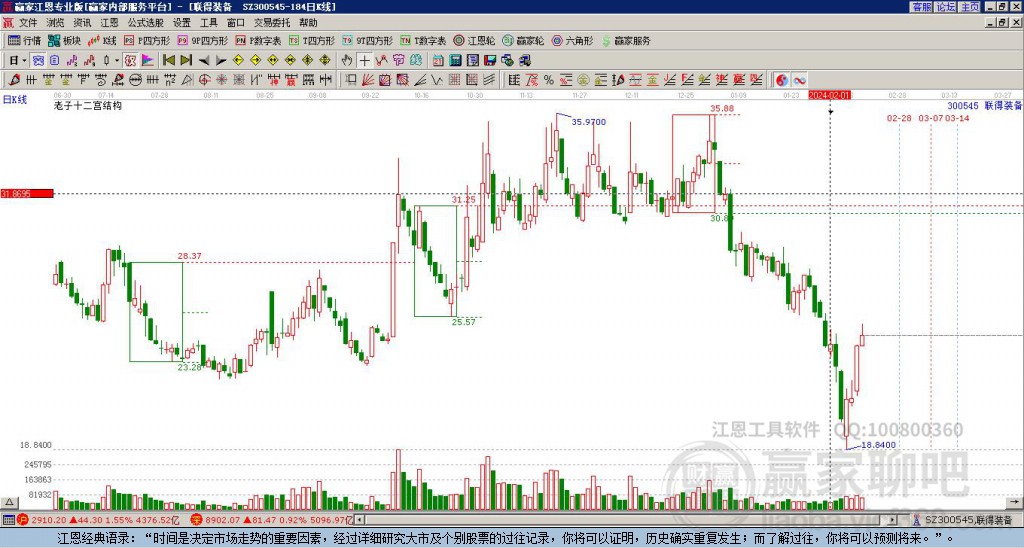Open the 资讯 menu
The image size is (1024, 548).
(x=82, y=23)
